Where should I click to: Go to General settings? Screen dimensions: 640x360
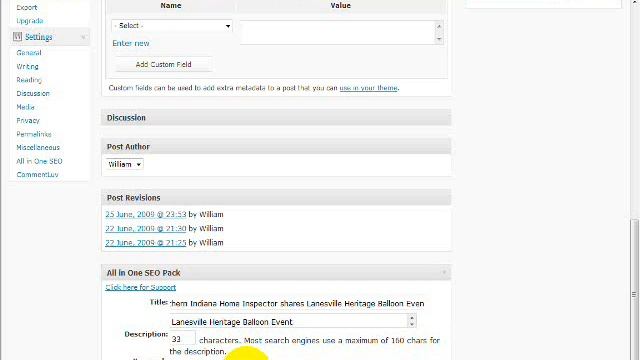point(29,53)
